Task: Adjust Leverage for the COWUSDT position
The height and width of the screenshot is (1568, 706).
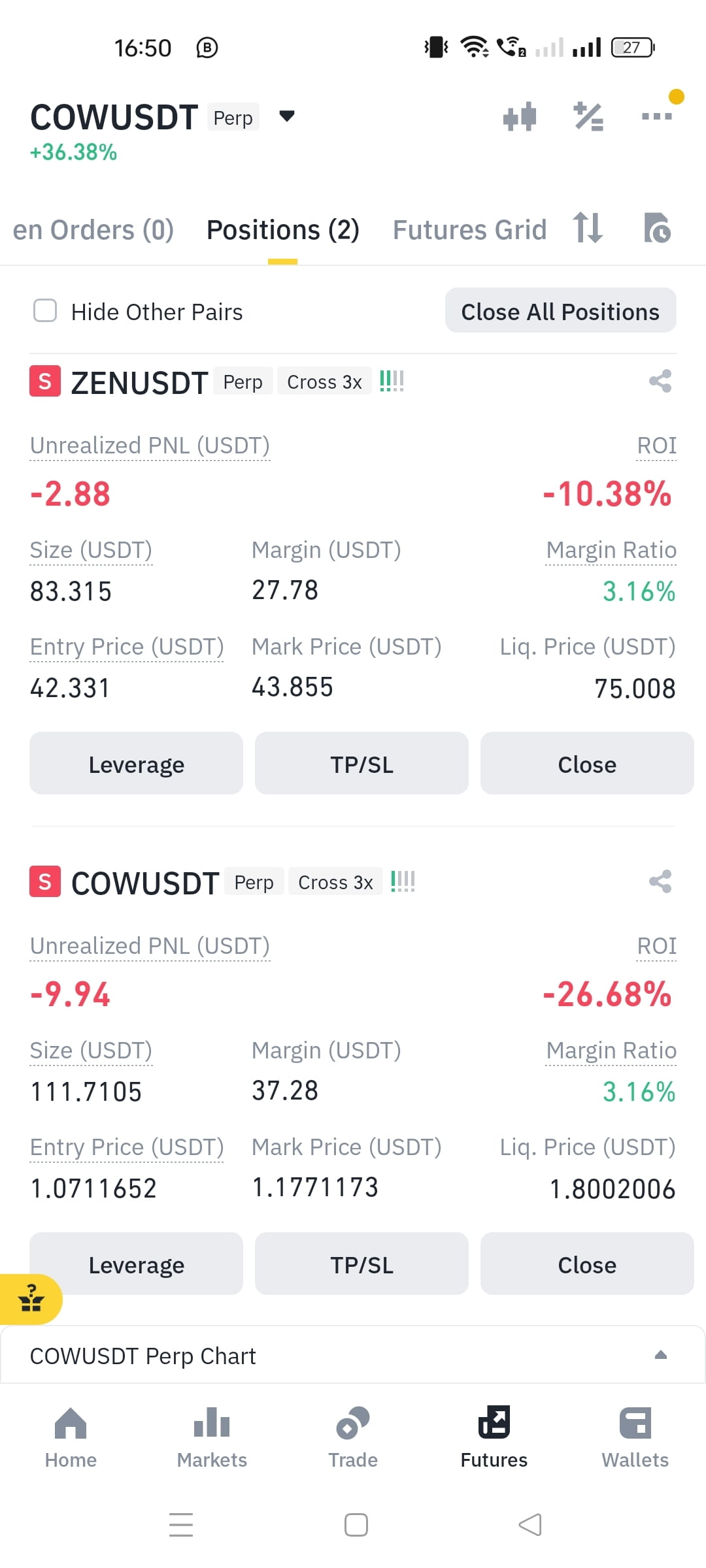Action: point(136,1264)
